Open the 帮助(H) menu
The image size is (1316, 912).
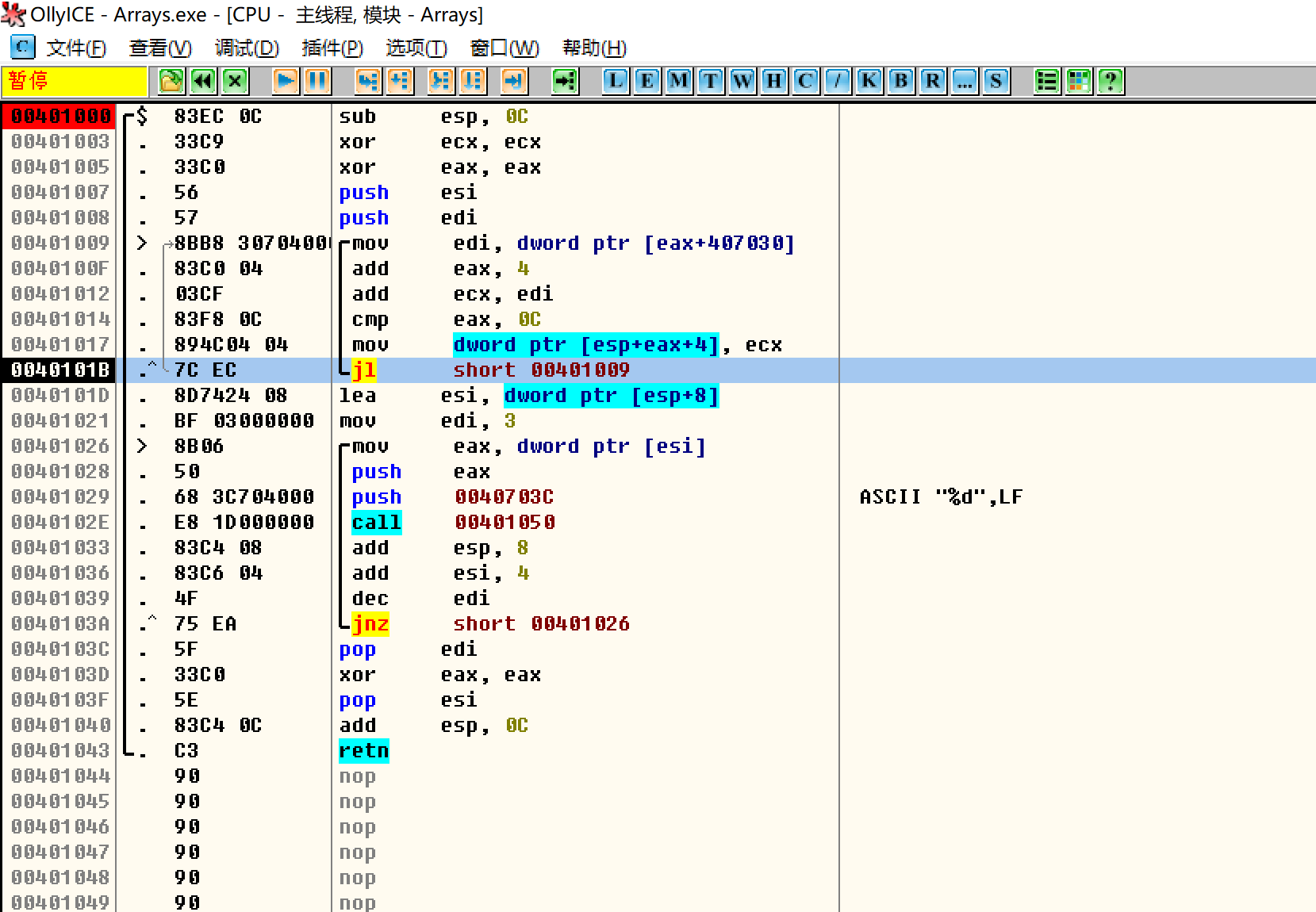(594, 48)
